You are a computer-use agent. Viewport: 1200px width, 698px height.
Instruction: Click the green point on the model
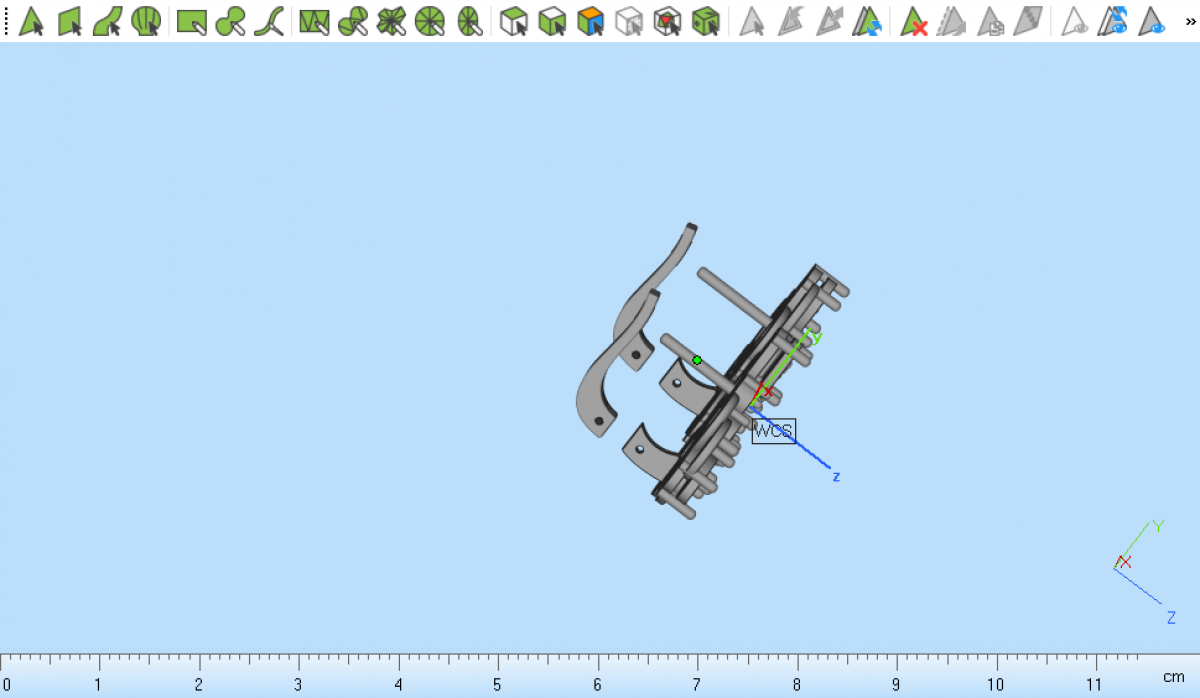tap(697, 360)
